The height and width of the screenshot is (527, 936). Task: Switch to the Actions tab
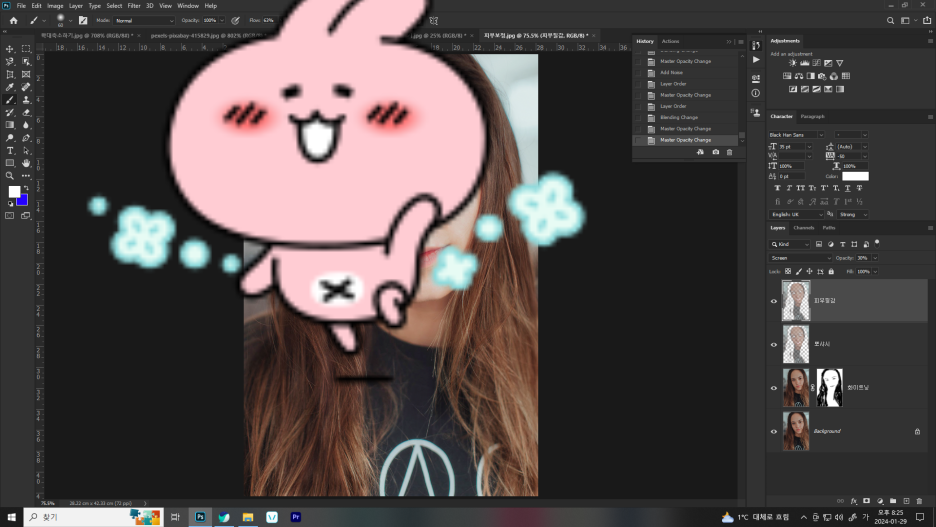pyautogui.click(x=670, y=41)
